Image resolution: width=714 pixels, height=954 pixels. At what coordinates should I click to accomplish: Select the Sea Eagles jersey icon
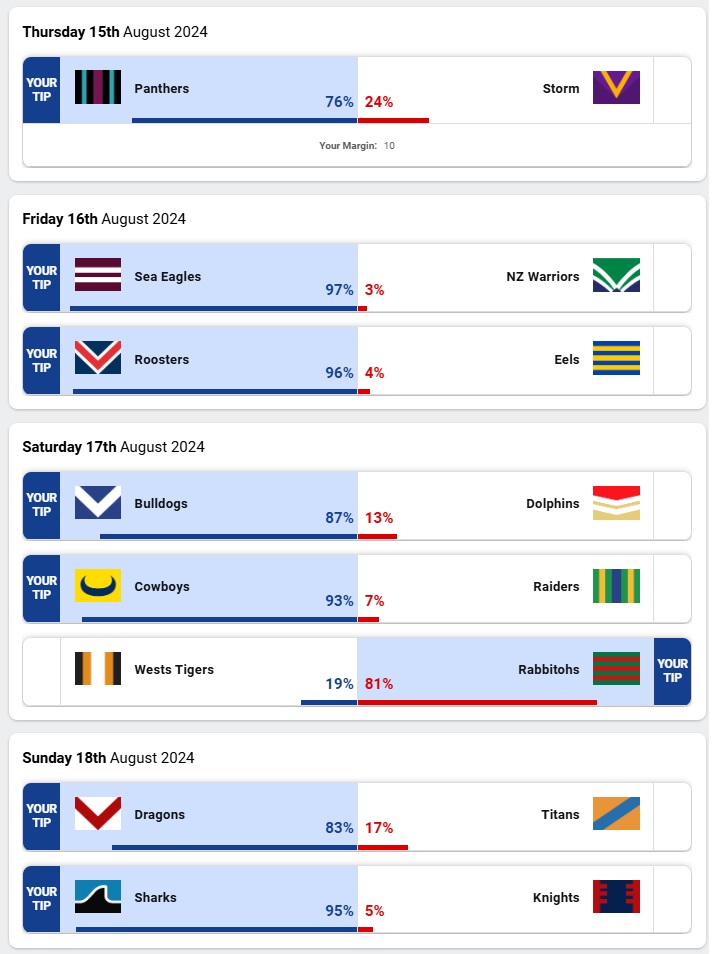[x=98, y=276]
